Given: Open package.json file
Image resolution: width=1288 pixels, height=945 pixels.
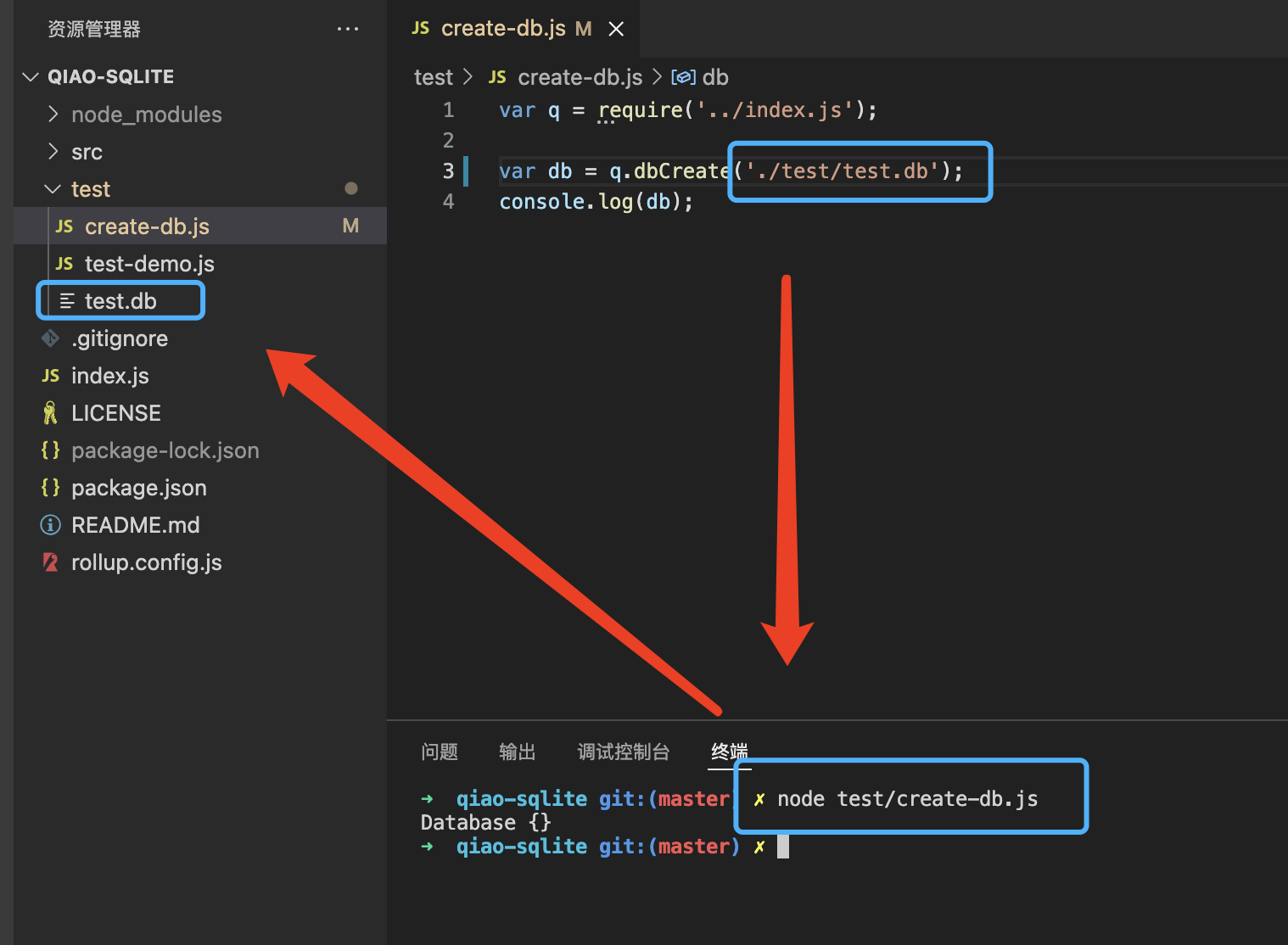Looking at the screenshot, I should click(139, 488).
